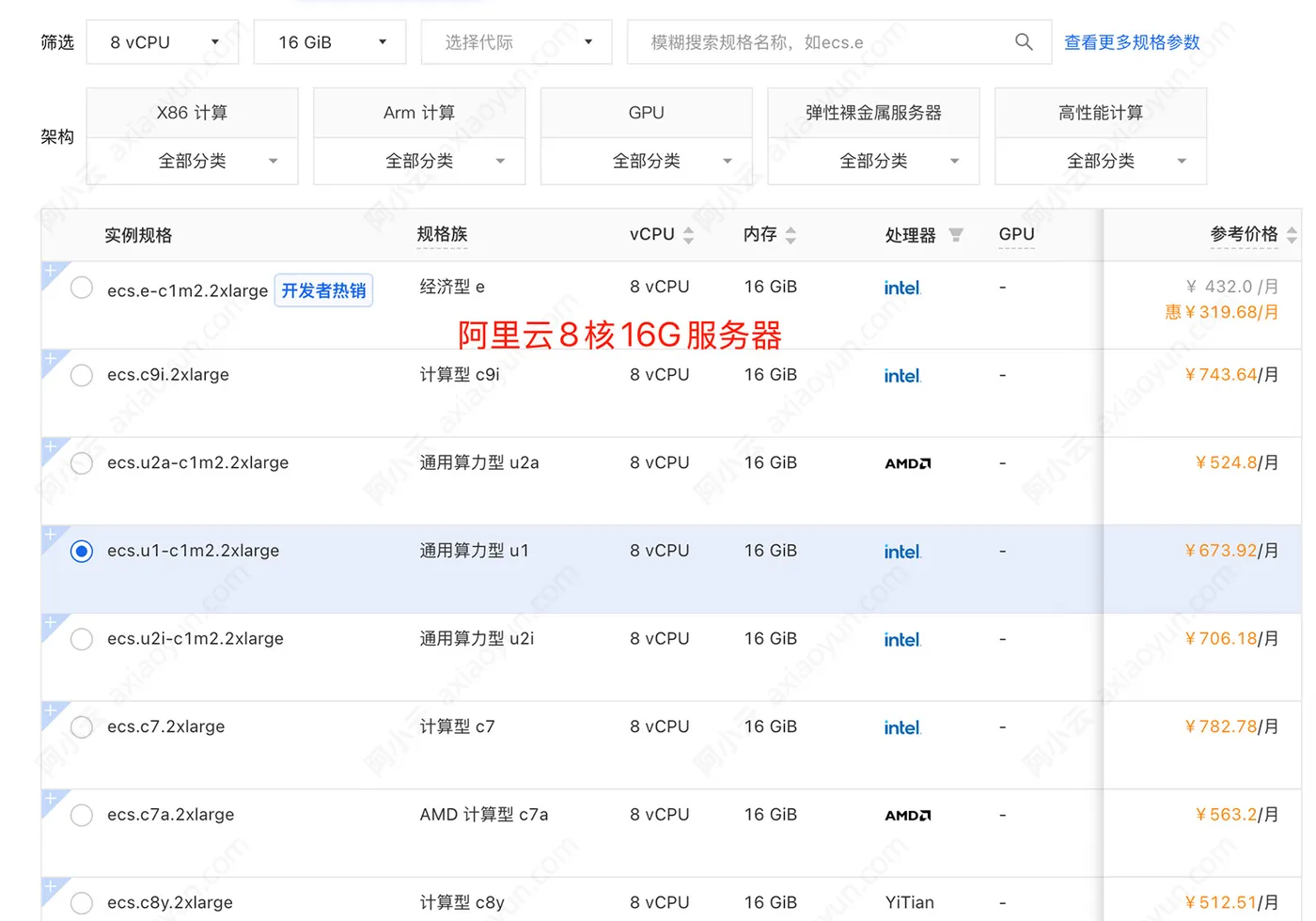1316x921 pixels.
Task: Click the GPU column header
Action: [1016, 234]
